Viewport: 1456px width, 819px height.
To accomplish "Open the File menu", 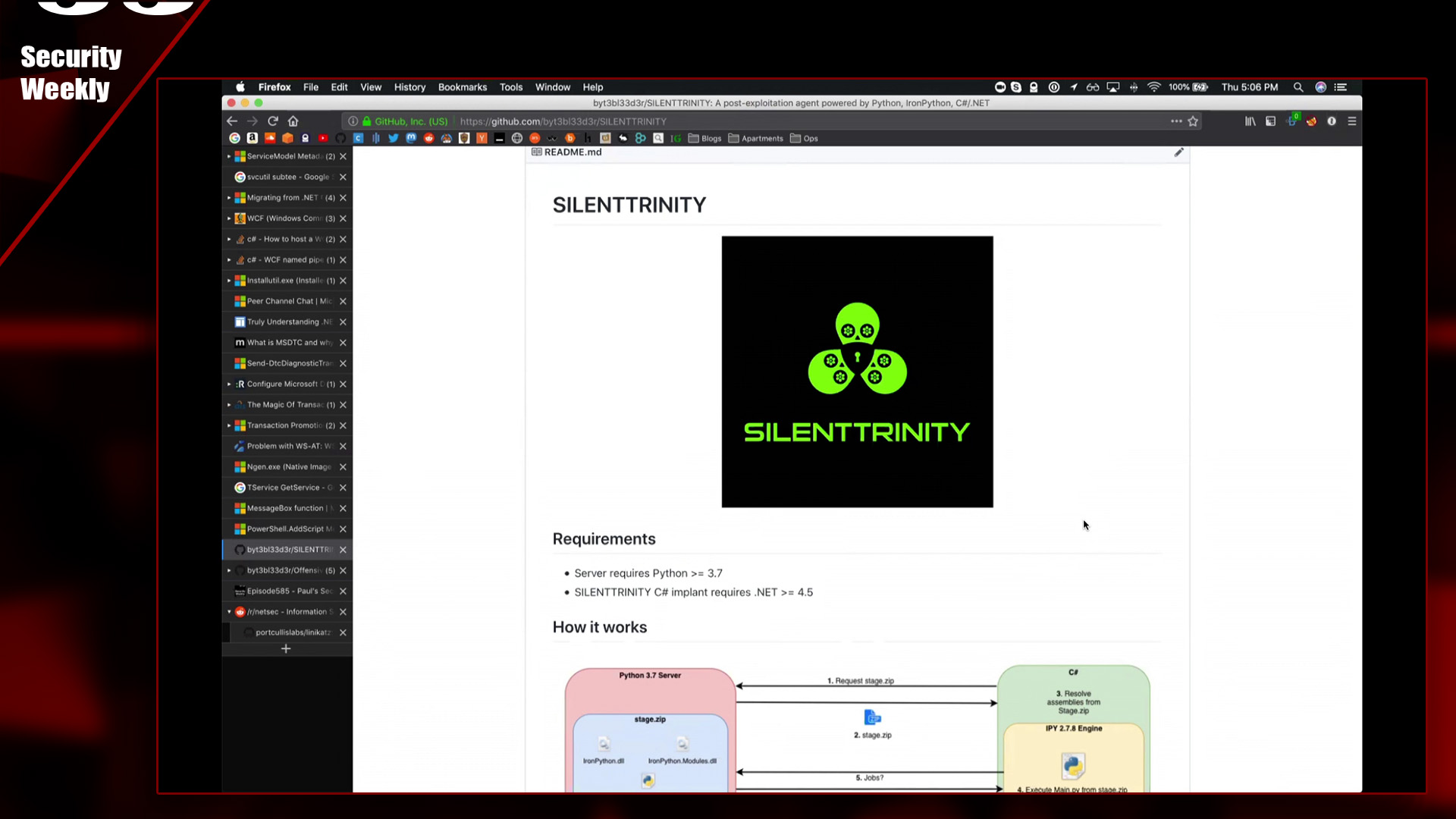I will tap(311, 87).
